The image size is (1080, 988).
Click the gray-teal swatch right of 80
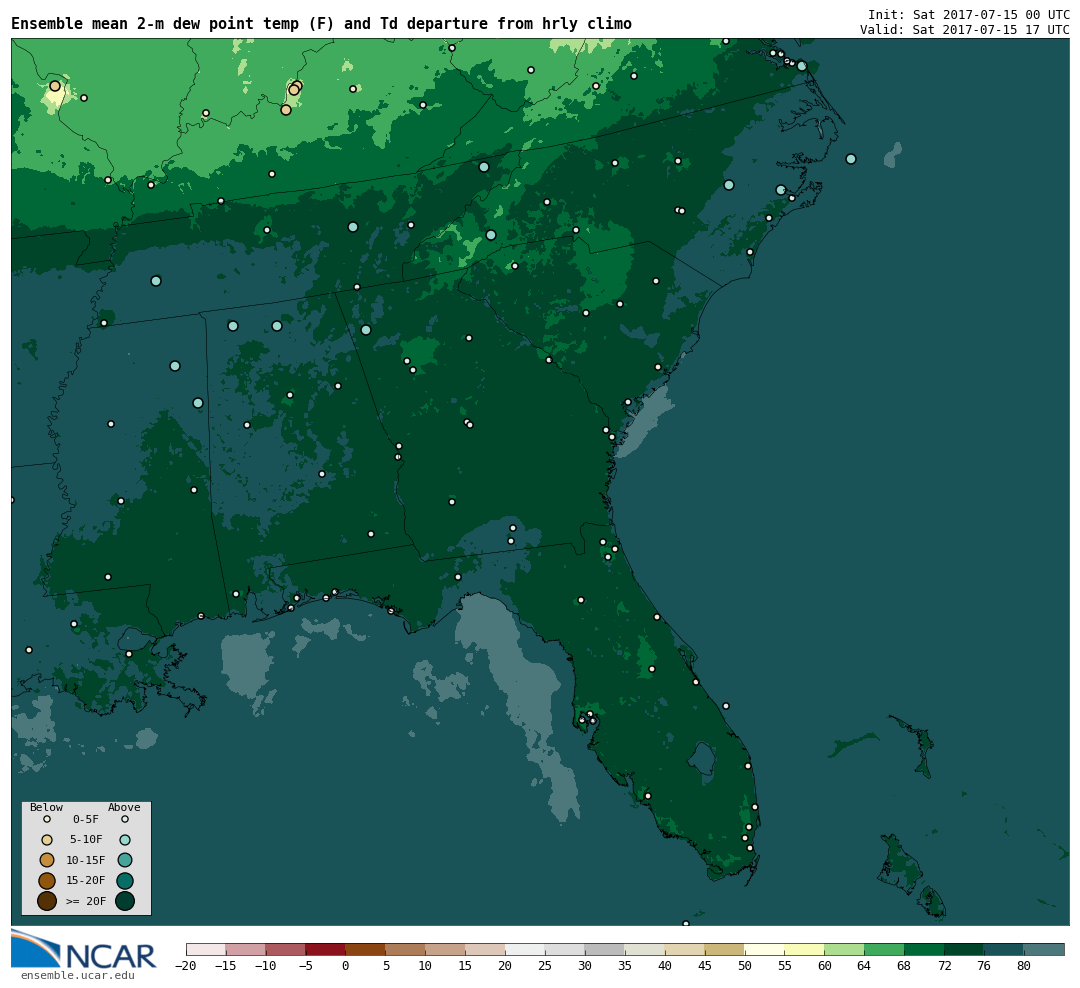coord(1044,949)
